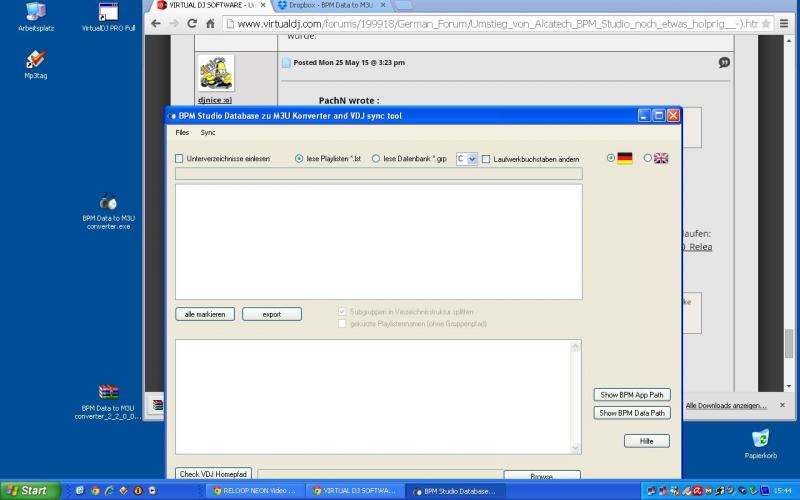Open the VIRTUAL DJ SOFTWA... taskbar item
Image resolution: width=800 pixels, height=500 pixels.
pyautogui.click(x=354, y=491)
